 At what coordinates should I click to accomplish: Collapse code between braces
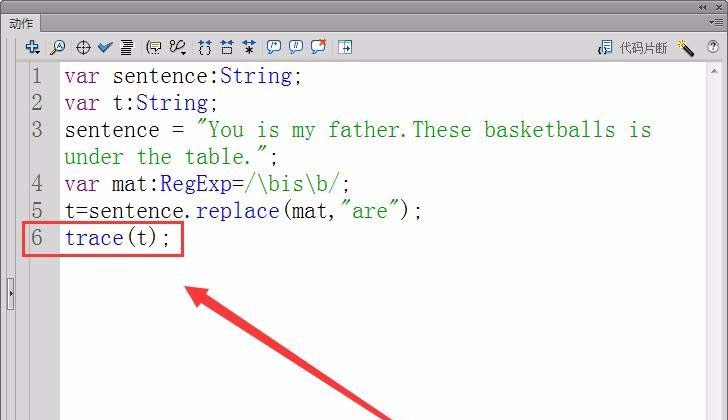204,47
